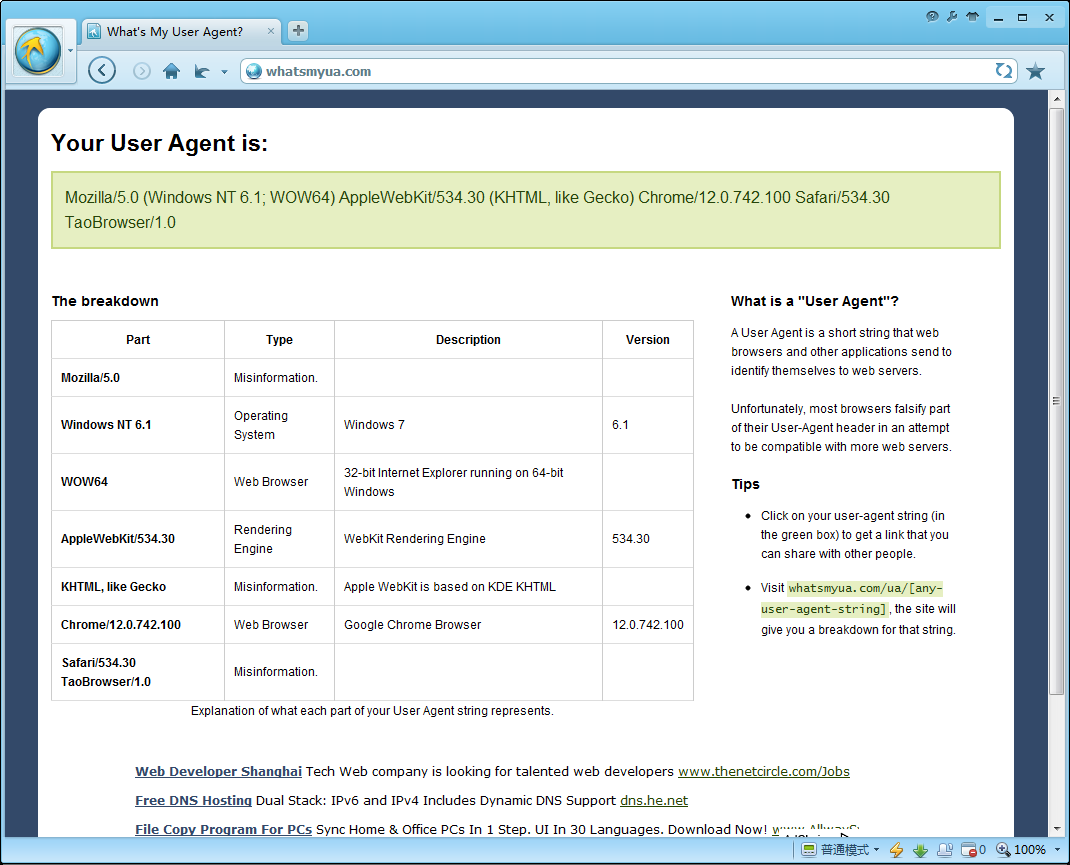The width and height of the screenshot is (1070, 865).
Task: Close the What's My User Agent? tab
Action: [x=271, y=31]
